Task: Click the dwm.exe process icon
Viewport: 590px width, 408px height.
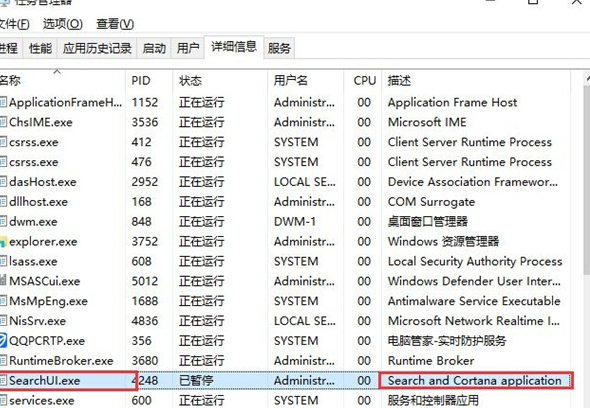Action: pos(3,221)
